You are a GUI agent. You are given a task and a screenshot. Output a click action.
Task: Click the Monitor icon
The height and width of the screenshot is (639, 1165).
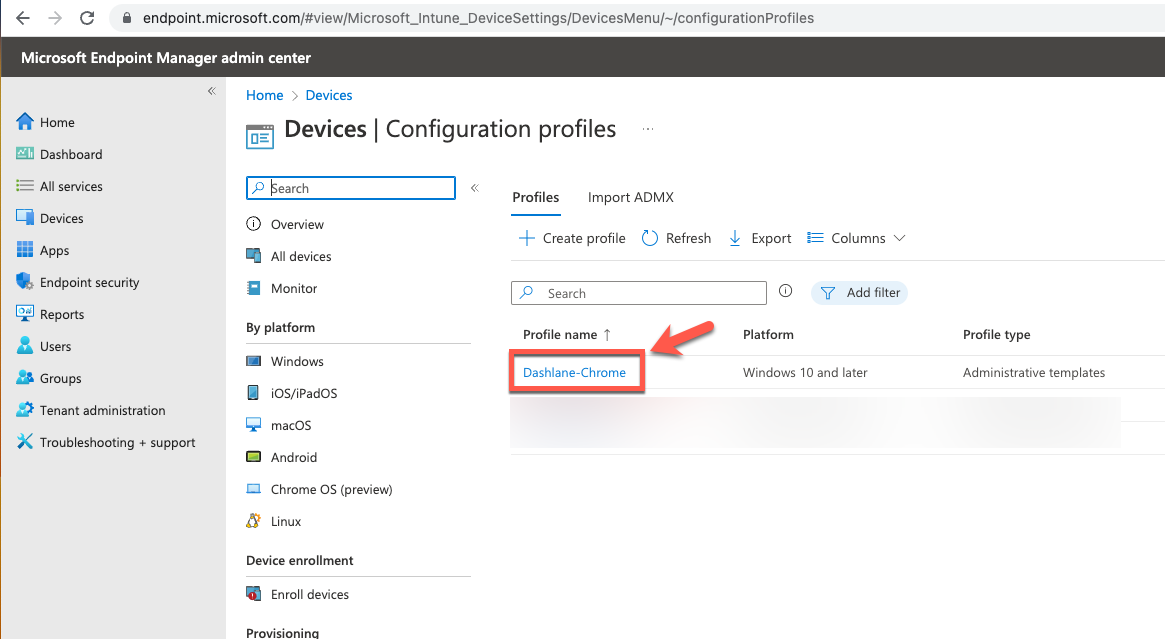(253, 288)
